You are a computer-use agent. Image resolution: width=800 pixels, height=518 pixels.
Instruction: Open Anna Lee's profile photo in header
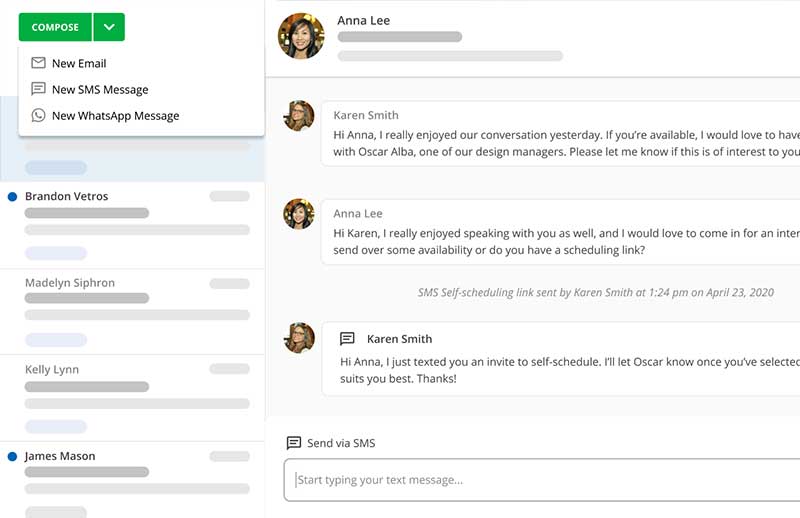301,37
